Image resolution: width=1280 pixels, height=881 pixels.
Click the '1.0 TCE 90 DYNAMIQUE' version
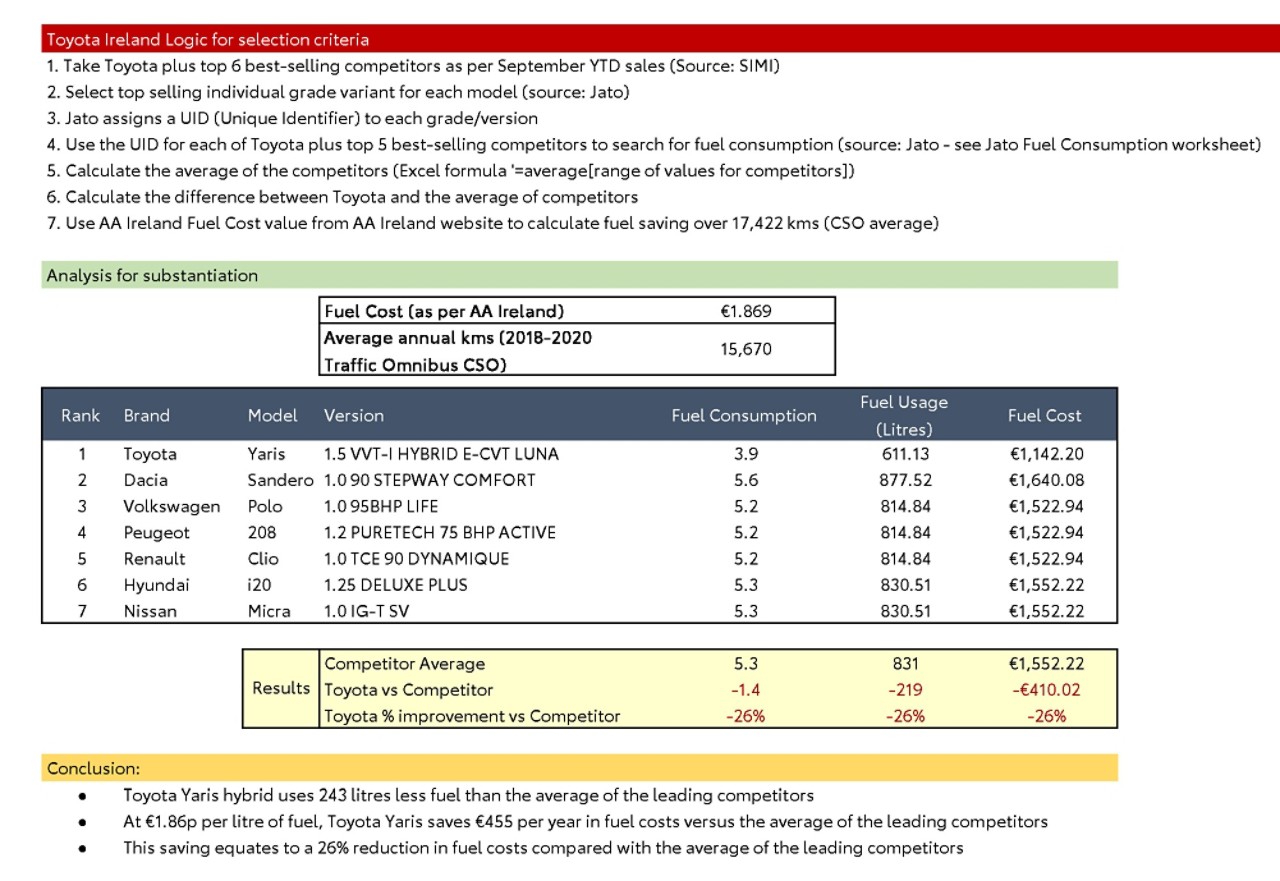(x=416, y=559)
